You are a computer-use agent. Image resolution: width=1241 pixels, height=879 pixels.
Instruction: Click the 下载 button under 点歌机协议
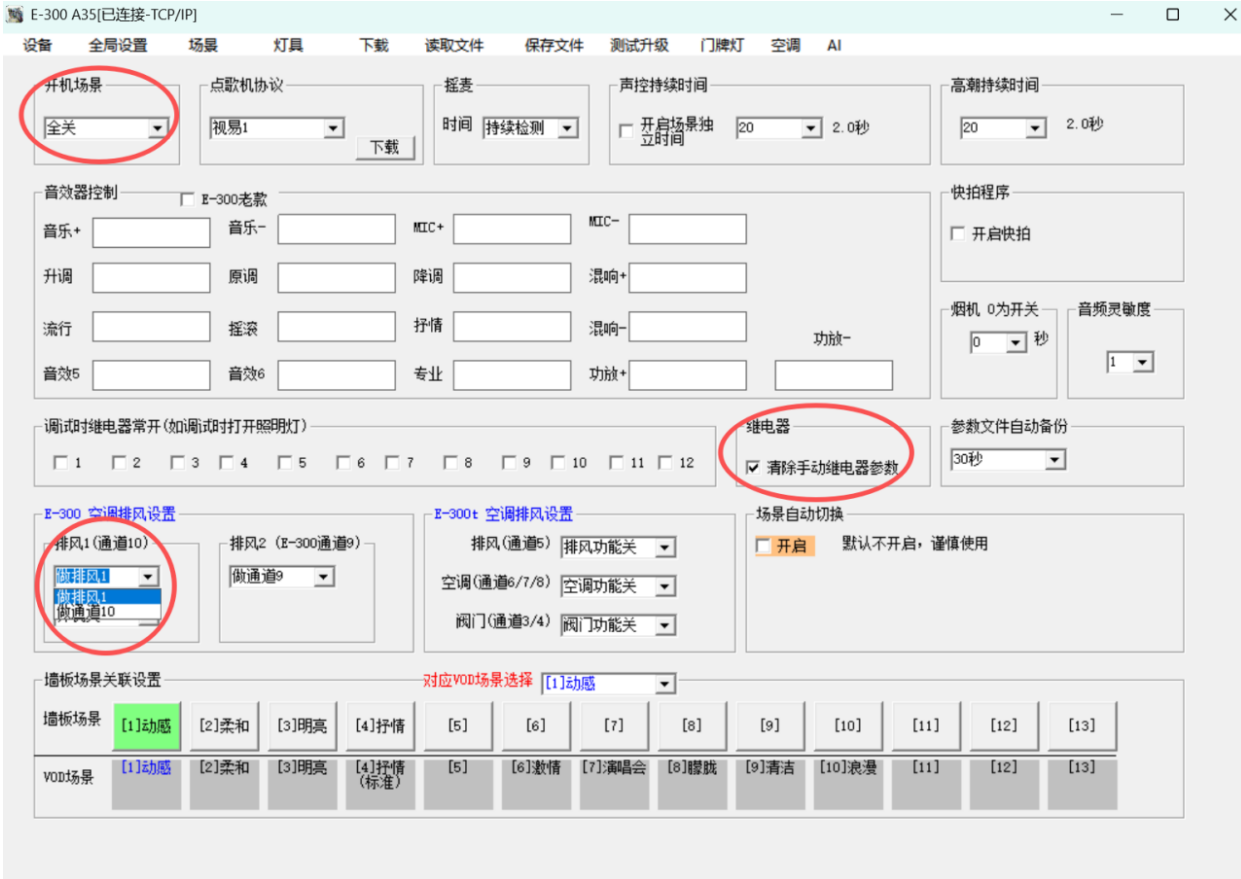[x=385, y=147]
